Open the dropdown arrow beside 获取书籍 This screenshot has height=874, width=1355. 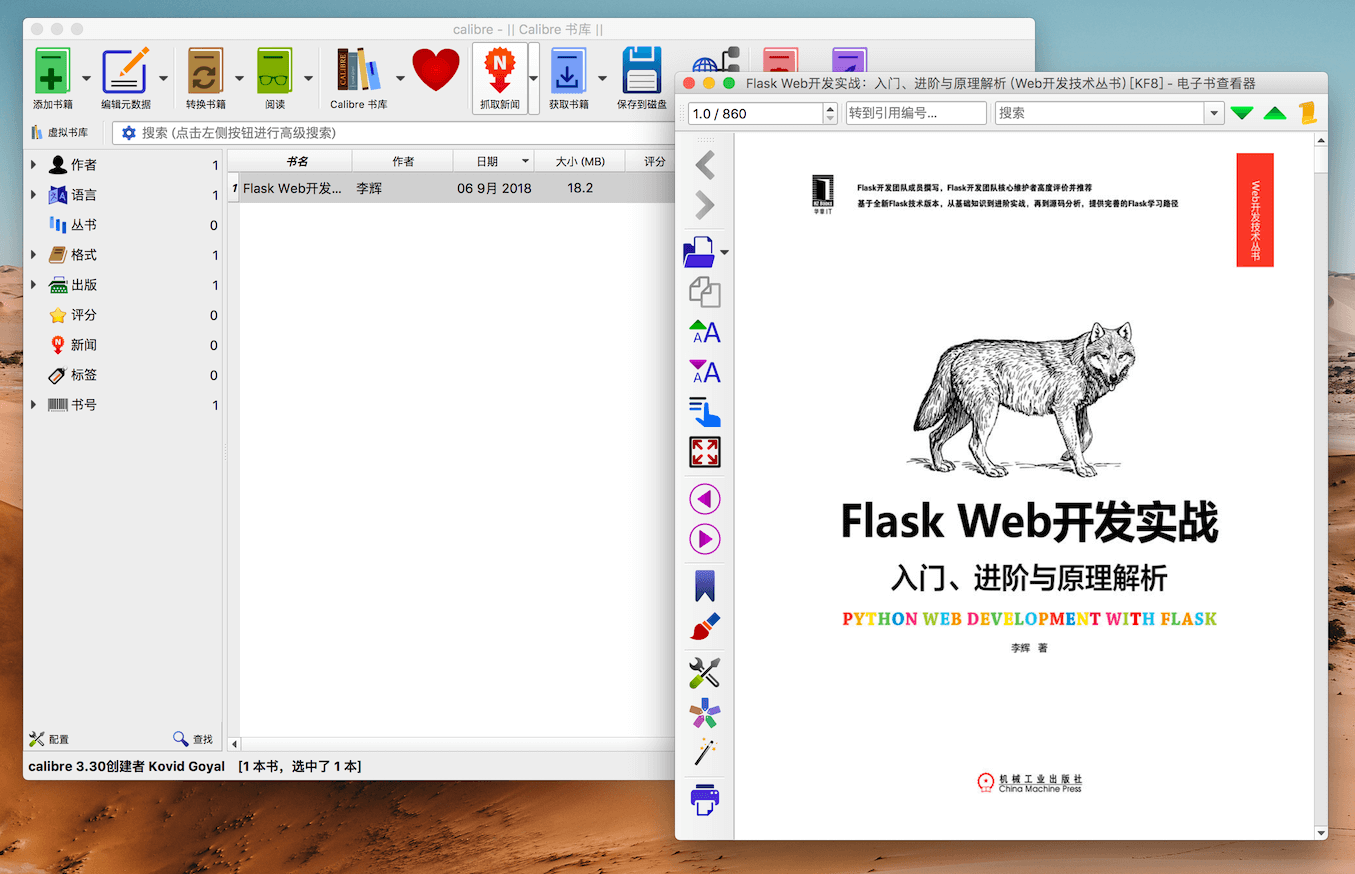[602, 78]
